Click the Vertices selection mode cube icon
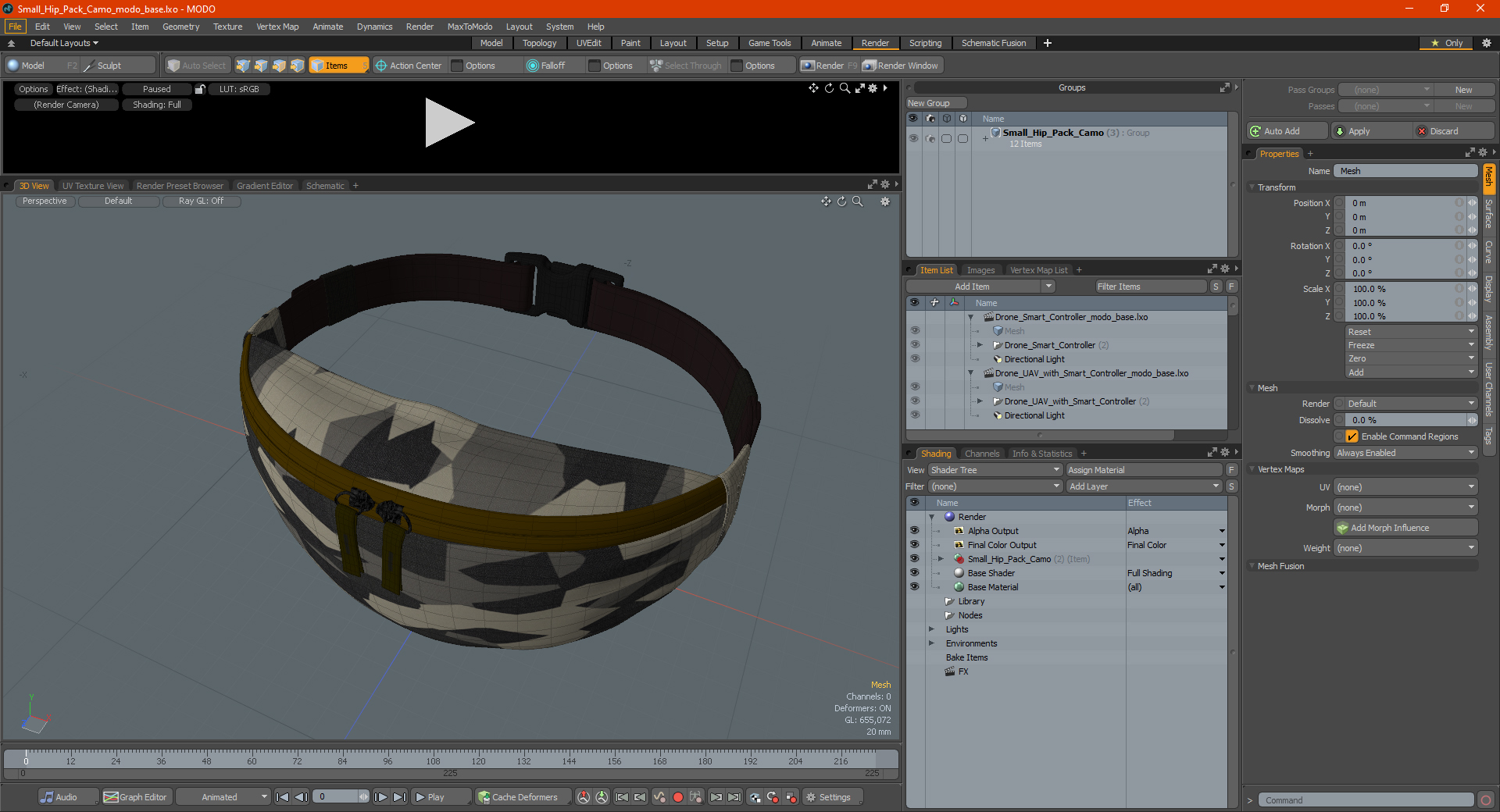 243,66
